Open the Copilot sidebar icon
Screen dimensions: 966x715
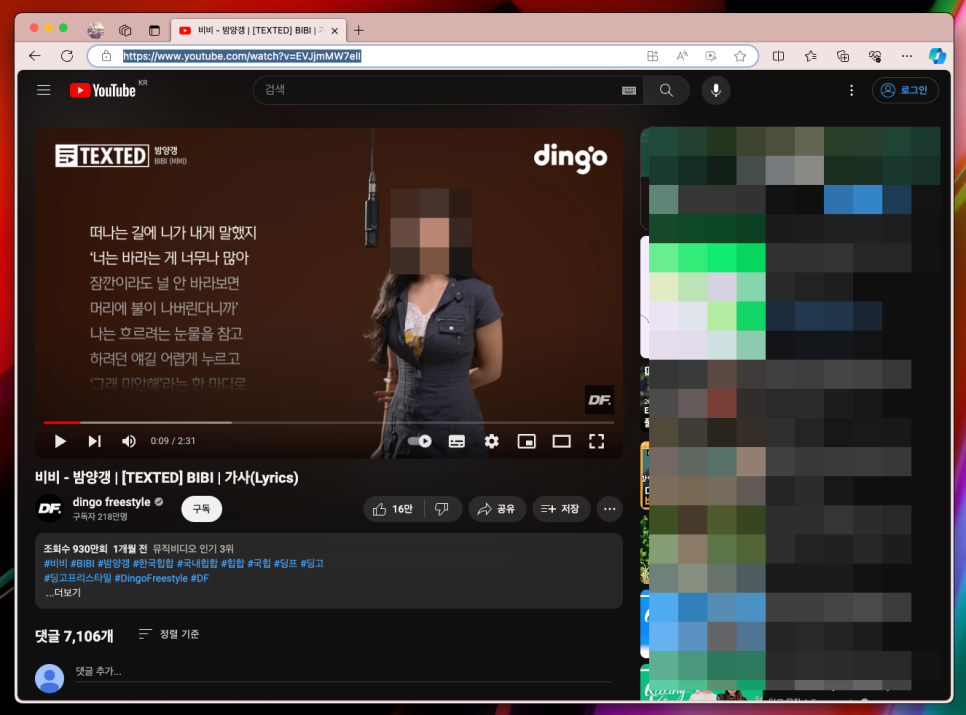click(x=937, y=56)
